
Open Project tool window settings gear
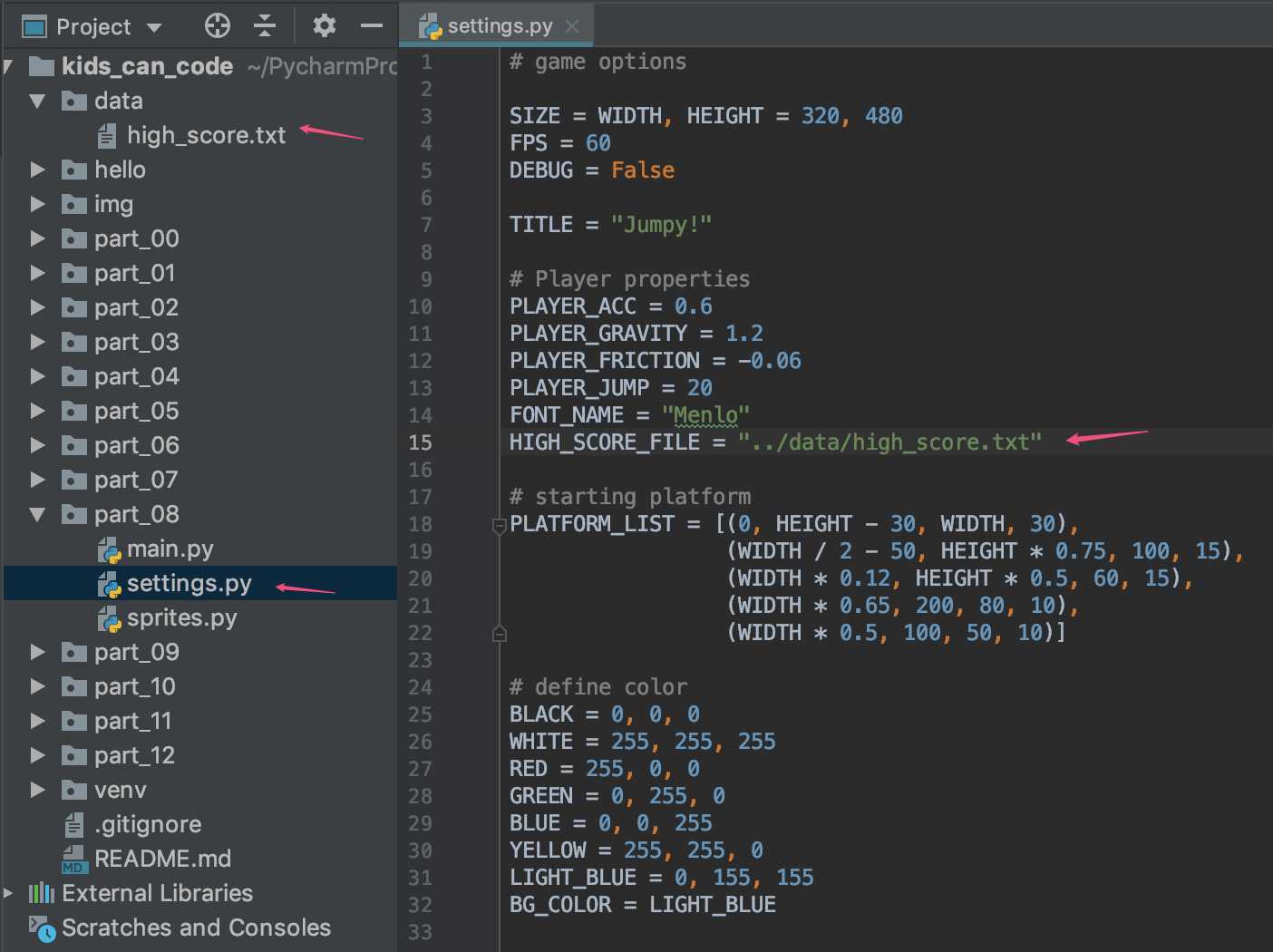tap(324, 25)
